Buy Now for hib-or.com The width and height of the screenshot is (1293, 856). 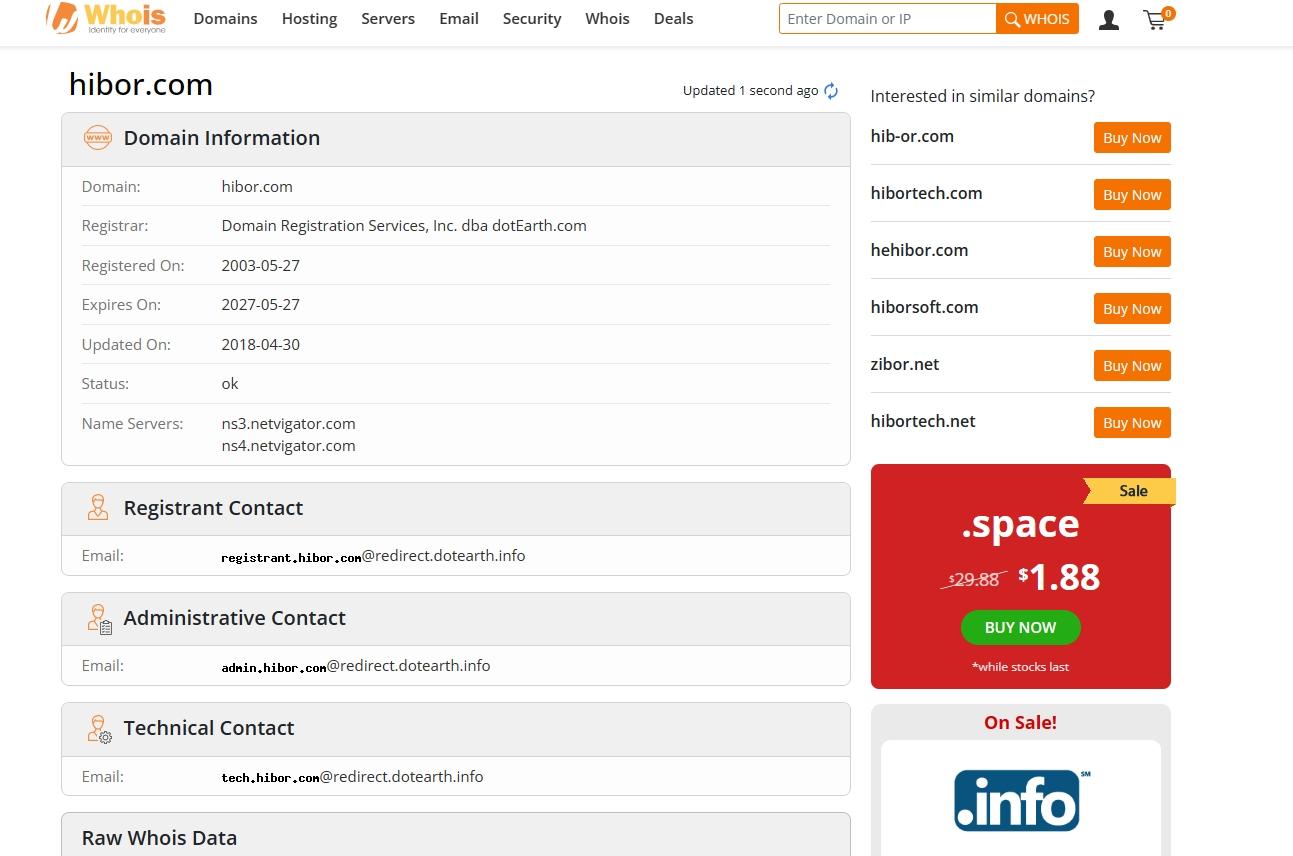[x=1132, y=138]
